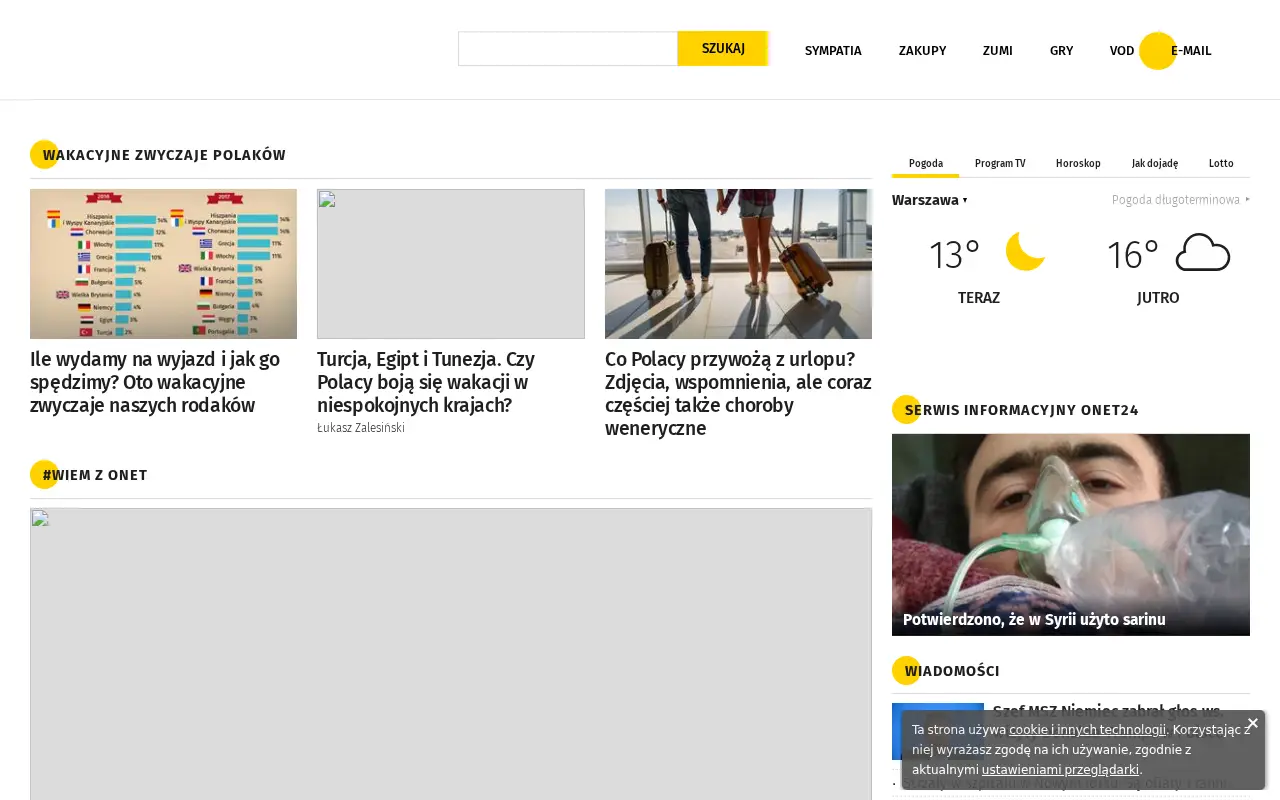Click the 16° tomorrow temperature
The height and width of the screenshot is (800, 1280).
[1132, 255]
